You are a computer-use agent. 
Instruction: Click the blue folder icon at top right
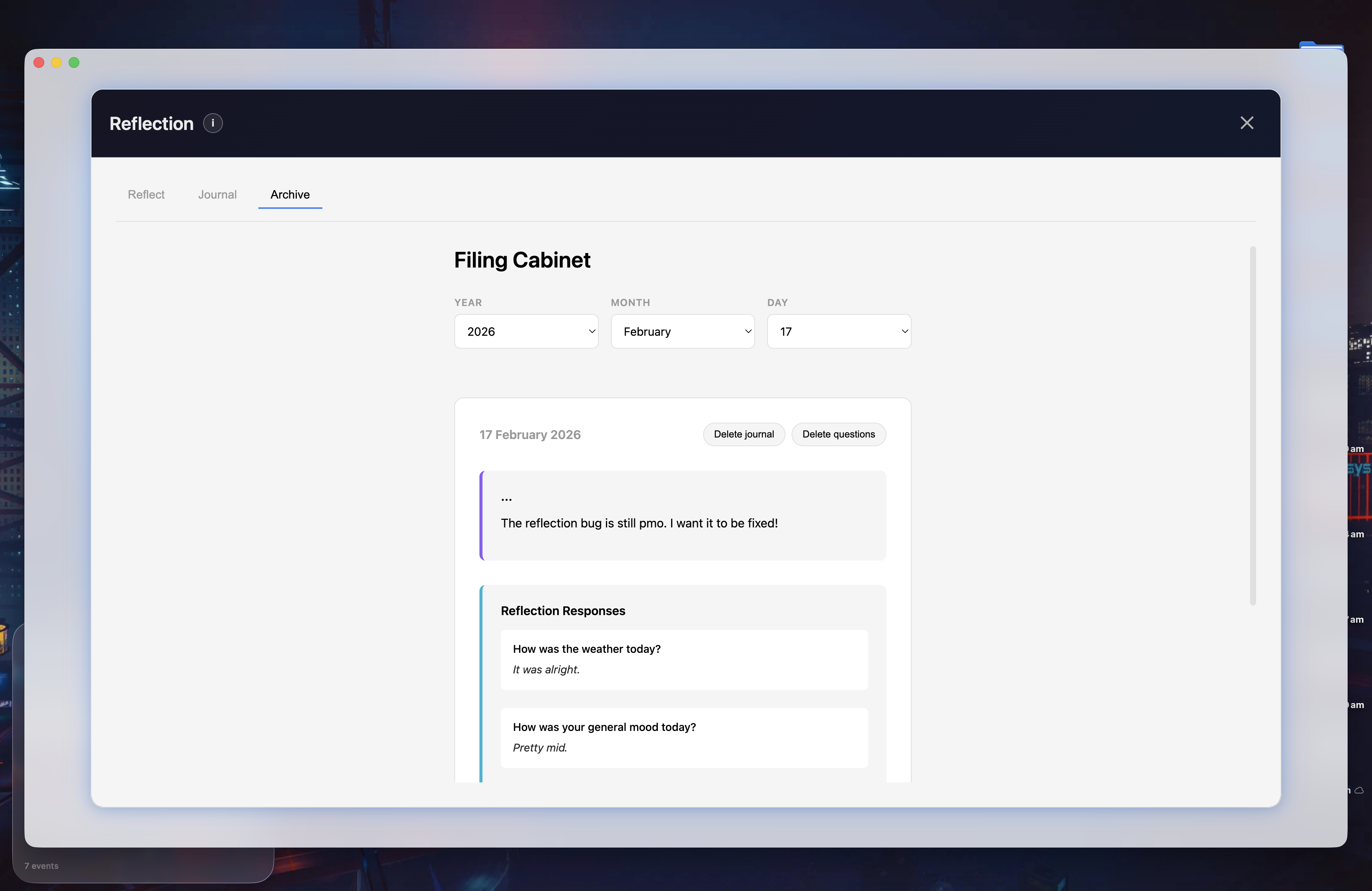[1321, 45]
